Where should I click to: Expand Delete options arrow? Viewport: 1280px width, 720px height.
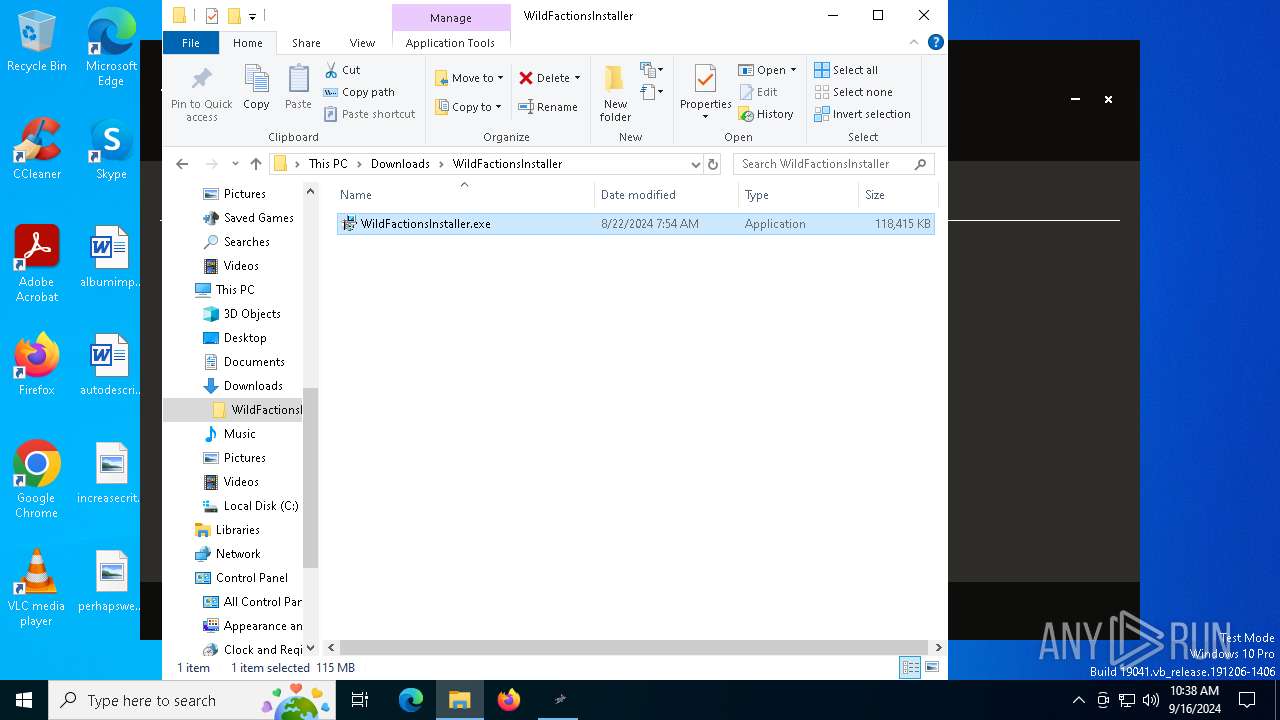click(577, 78)
